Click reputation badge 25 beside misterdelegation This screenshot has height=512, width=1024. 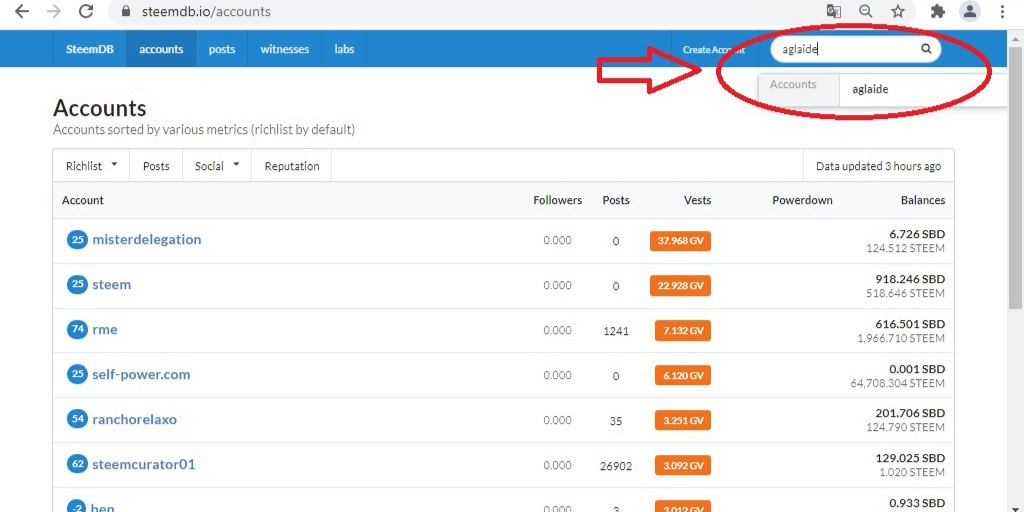point(77,240)
